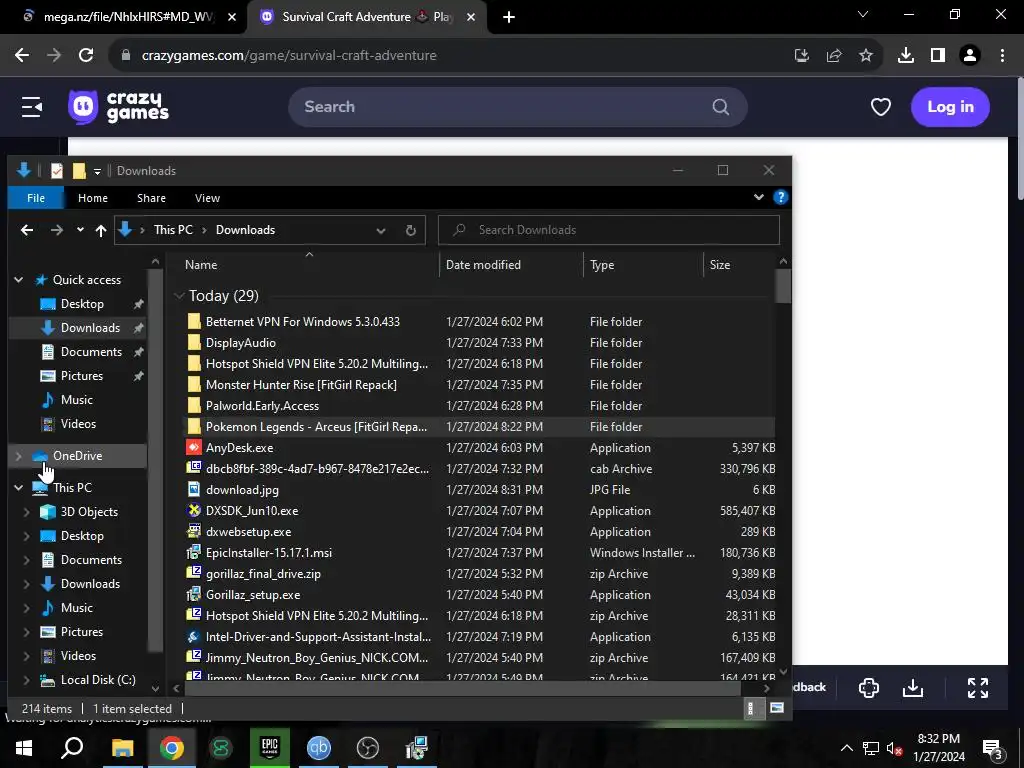
Task: Select the DXSDK_Jun10.exe file
Action: tap(252, 511)
